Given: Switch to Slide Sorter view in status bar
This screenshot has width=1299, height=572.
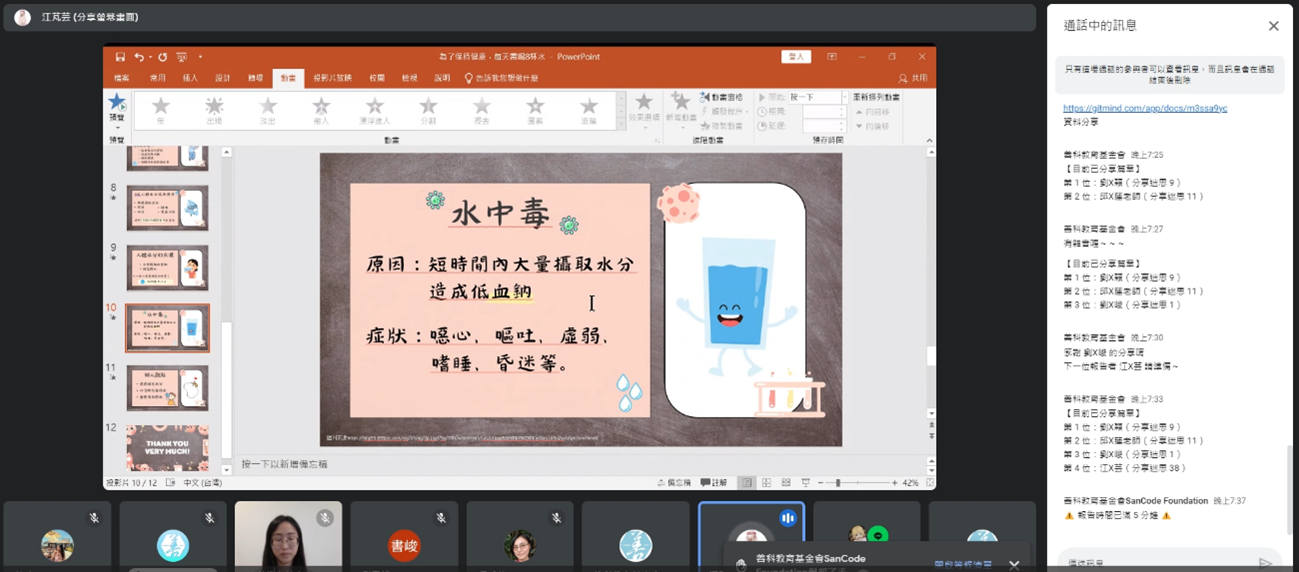Looking at the screenshot, I should pos(766,483).
